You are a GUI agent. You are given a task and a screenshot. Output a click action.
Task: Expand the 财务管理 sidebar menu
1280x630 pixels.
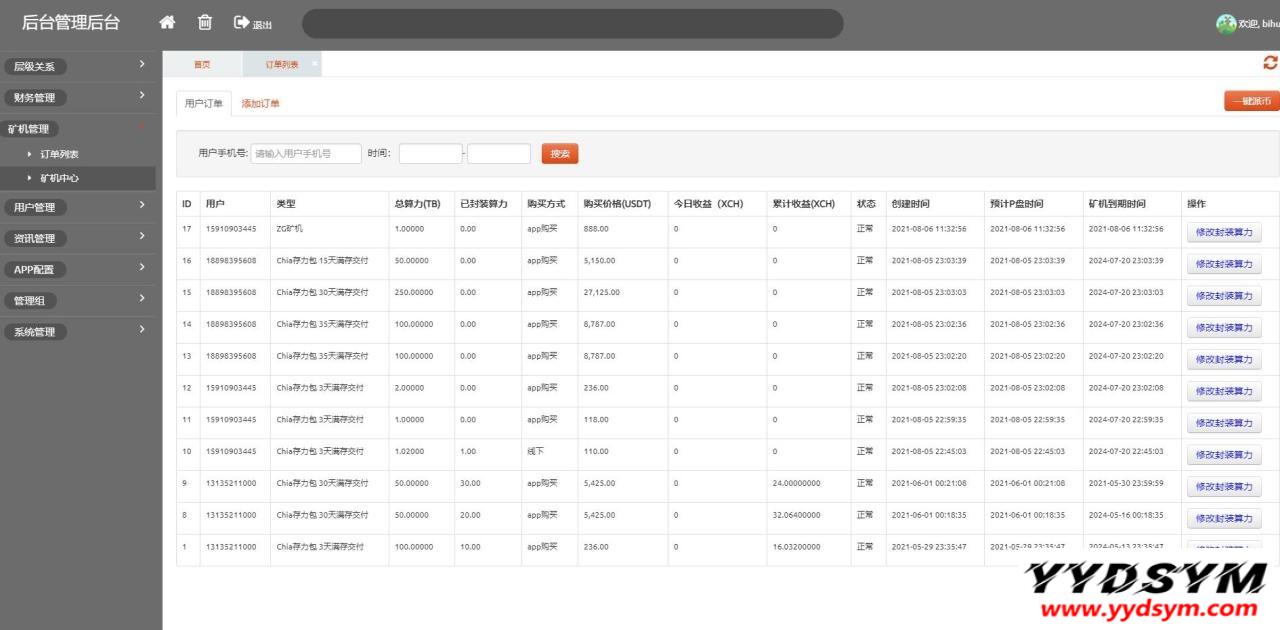[x=78, y=97]
